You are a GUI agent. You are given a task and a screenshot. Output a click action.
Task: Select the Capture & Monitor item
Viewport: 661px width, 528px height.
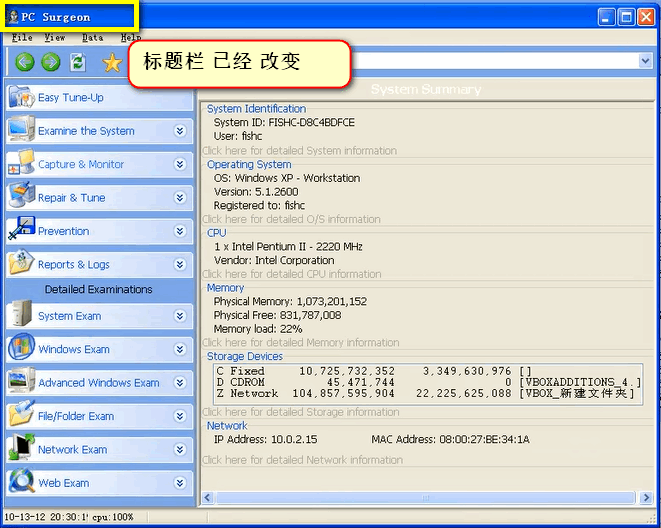pos(99,164)
